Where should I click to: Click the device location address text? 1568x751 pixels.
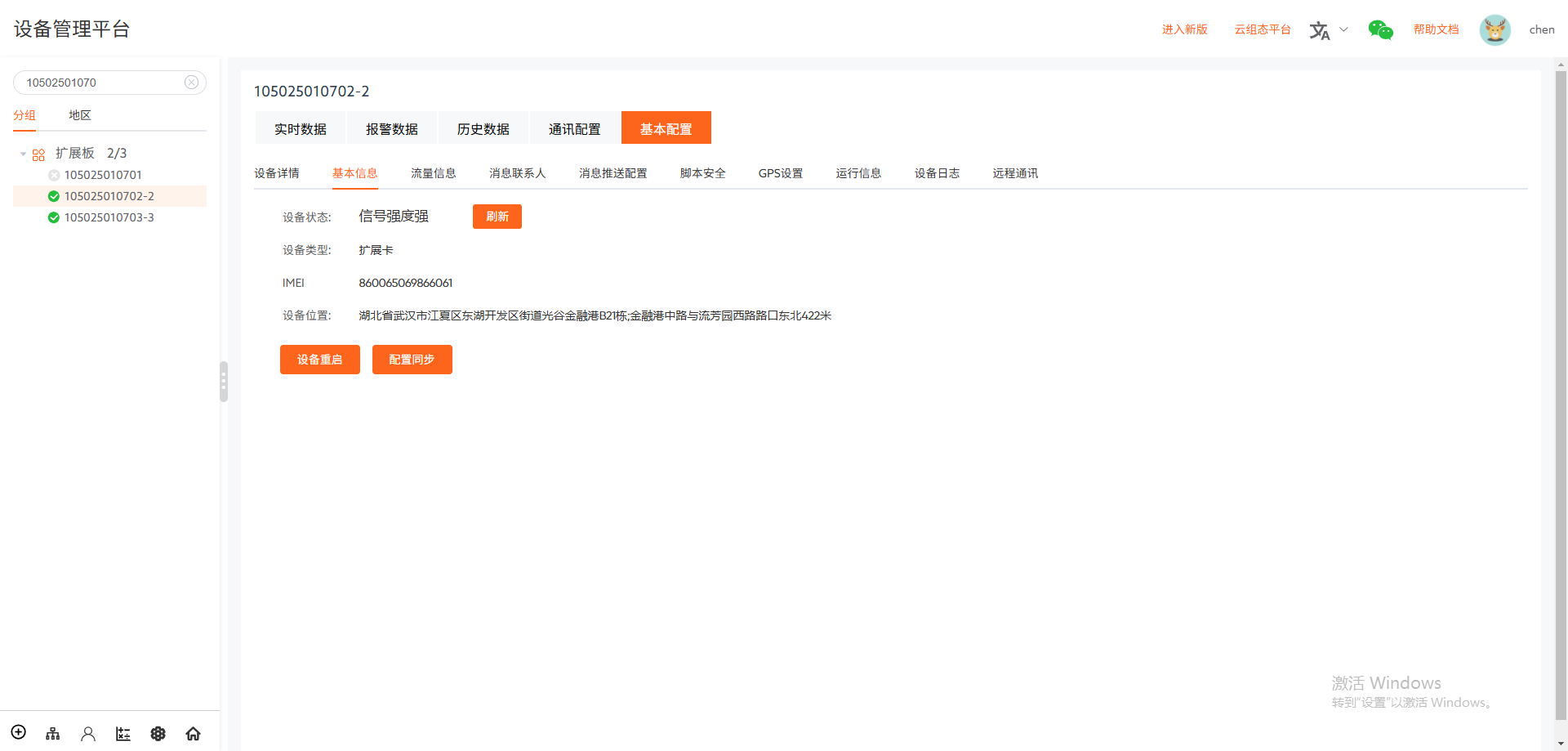(595, 315)
